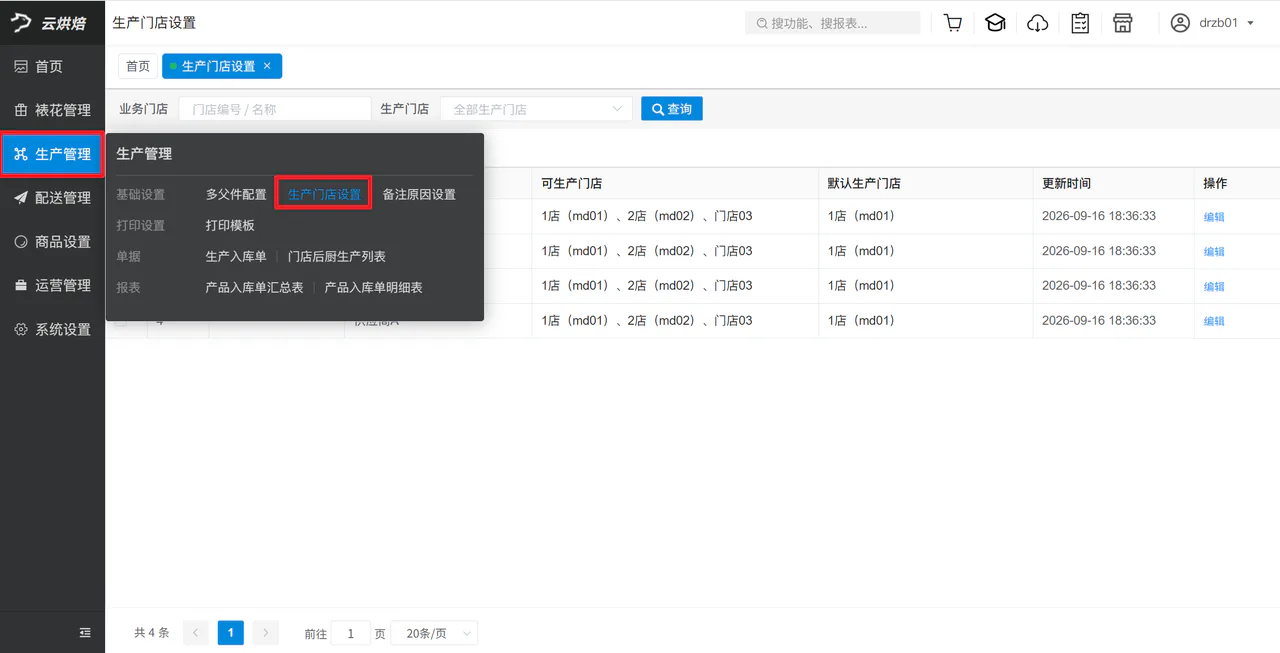
Task: Click the drzb01 user avatar icon
Action: pos(1181,23)
